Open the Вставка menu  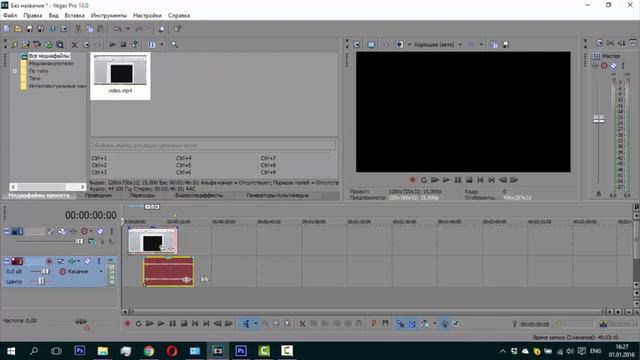(74, 16)
